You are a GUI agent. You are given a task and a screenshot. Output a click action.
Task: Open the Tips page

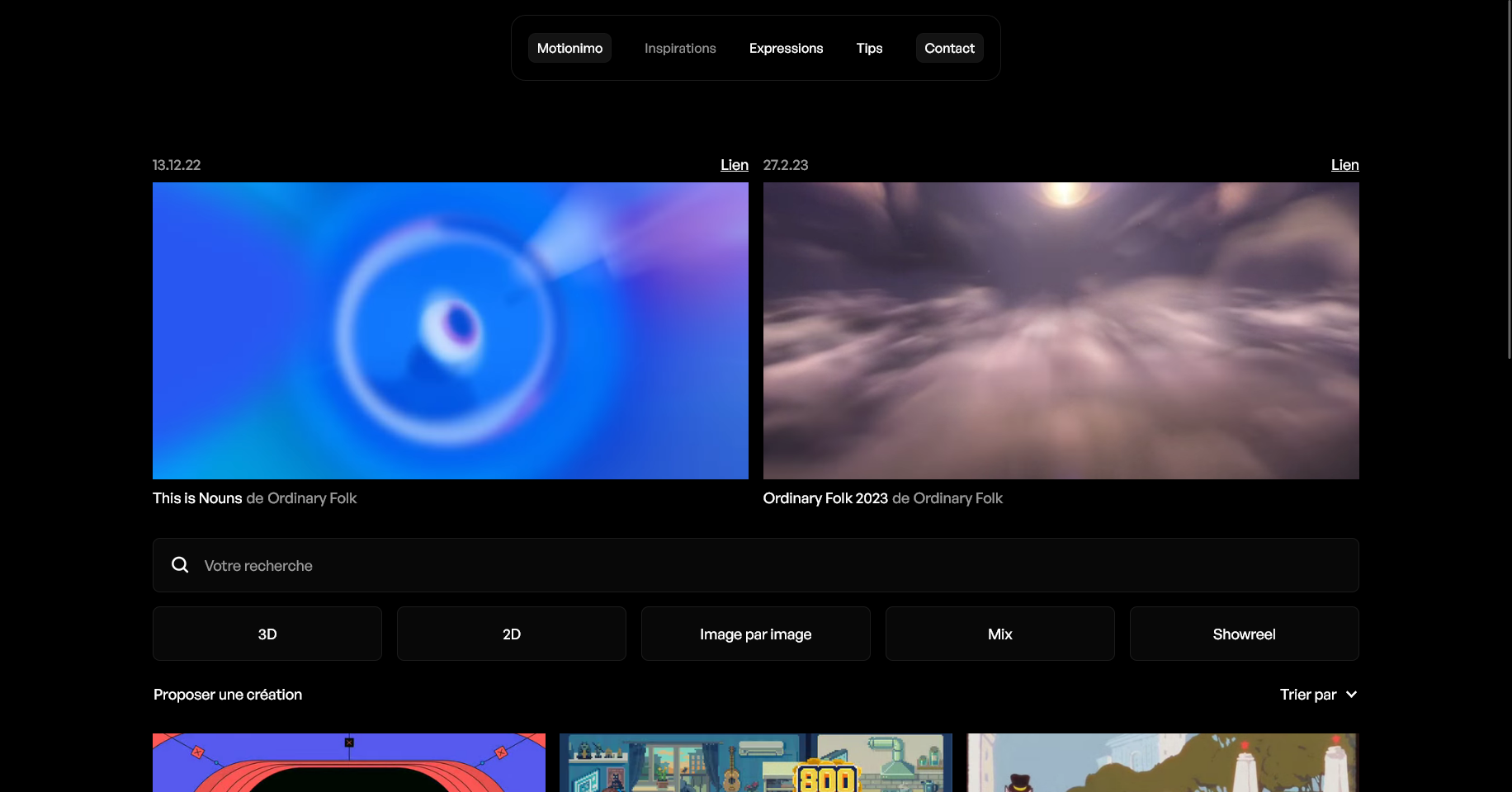click(869, 48)
